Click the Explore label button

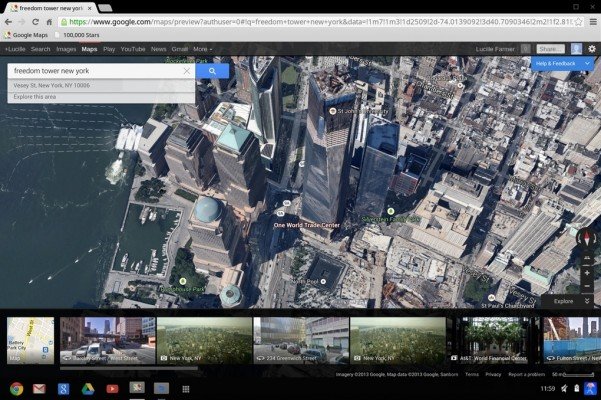pyautogui.click(x=563, y=301)
